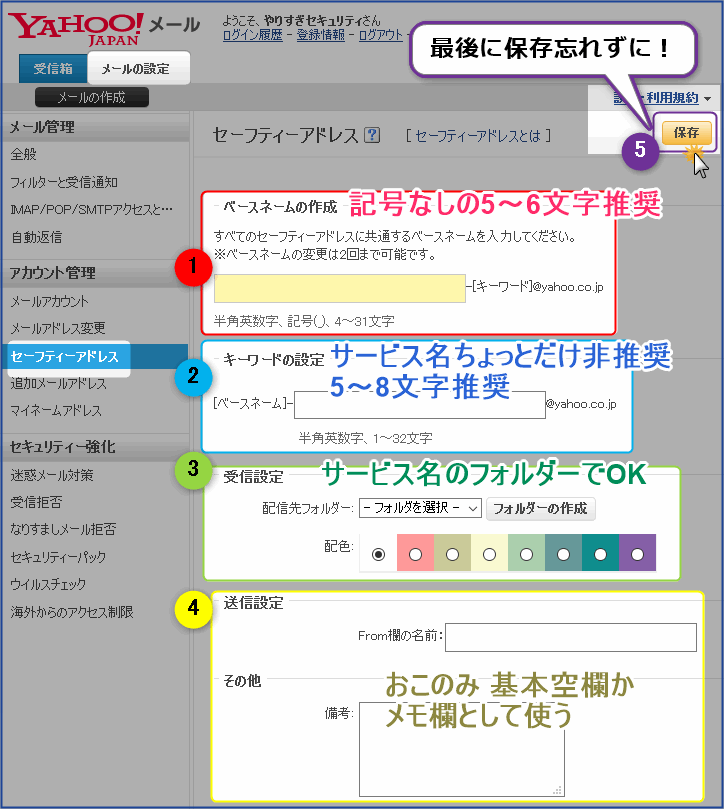The width and height of the screenshot is (724, 809).
Task: Focus the yellow ベースネーム input field
Action: (x=340, y=288)
